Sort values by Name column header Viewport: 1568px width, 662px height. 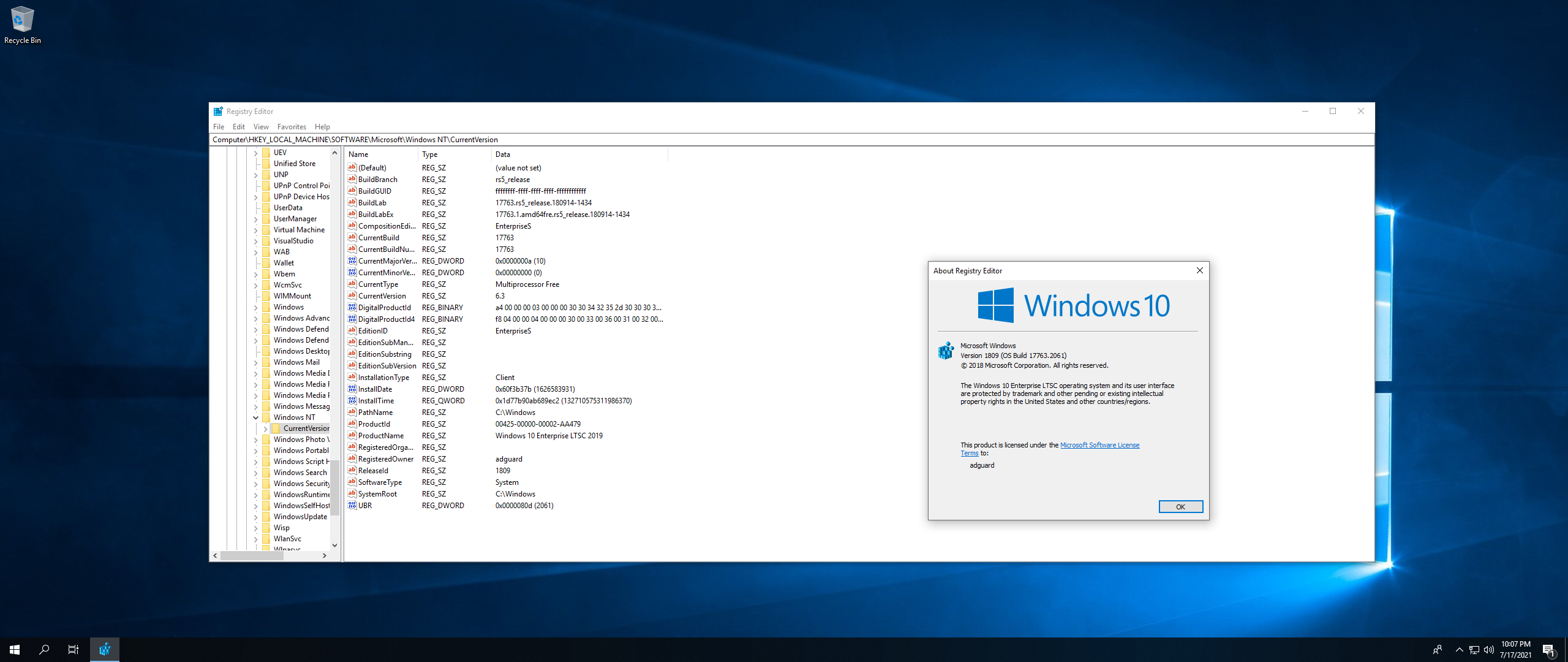(x=381, y=154)
